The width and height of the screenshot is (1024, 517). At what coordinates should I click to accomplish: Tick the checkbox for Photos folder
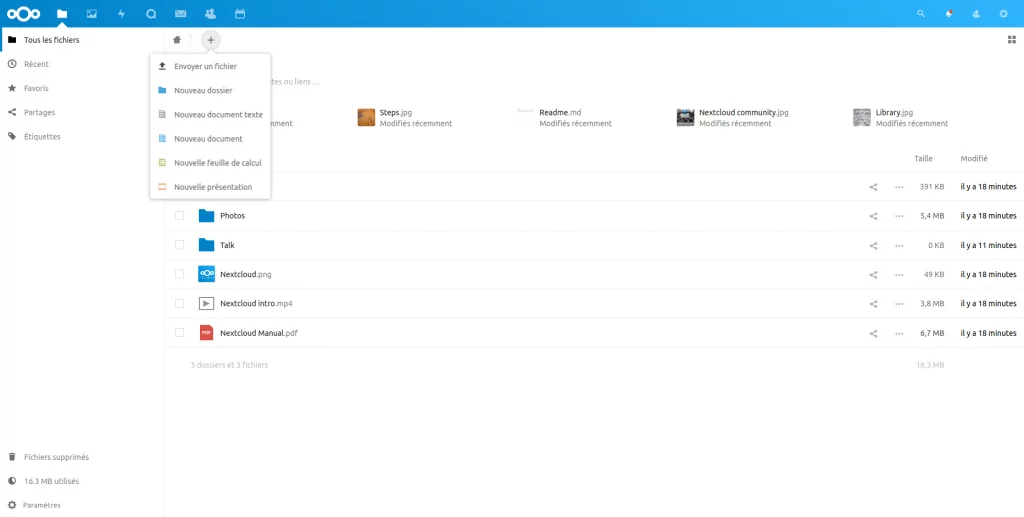pyautogui.click(x=180, y=215)
